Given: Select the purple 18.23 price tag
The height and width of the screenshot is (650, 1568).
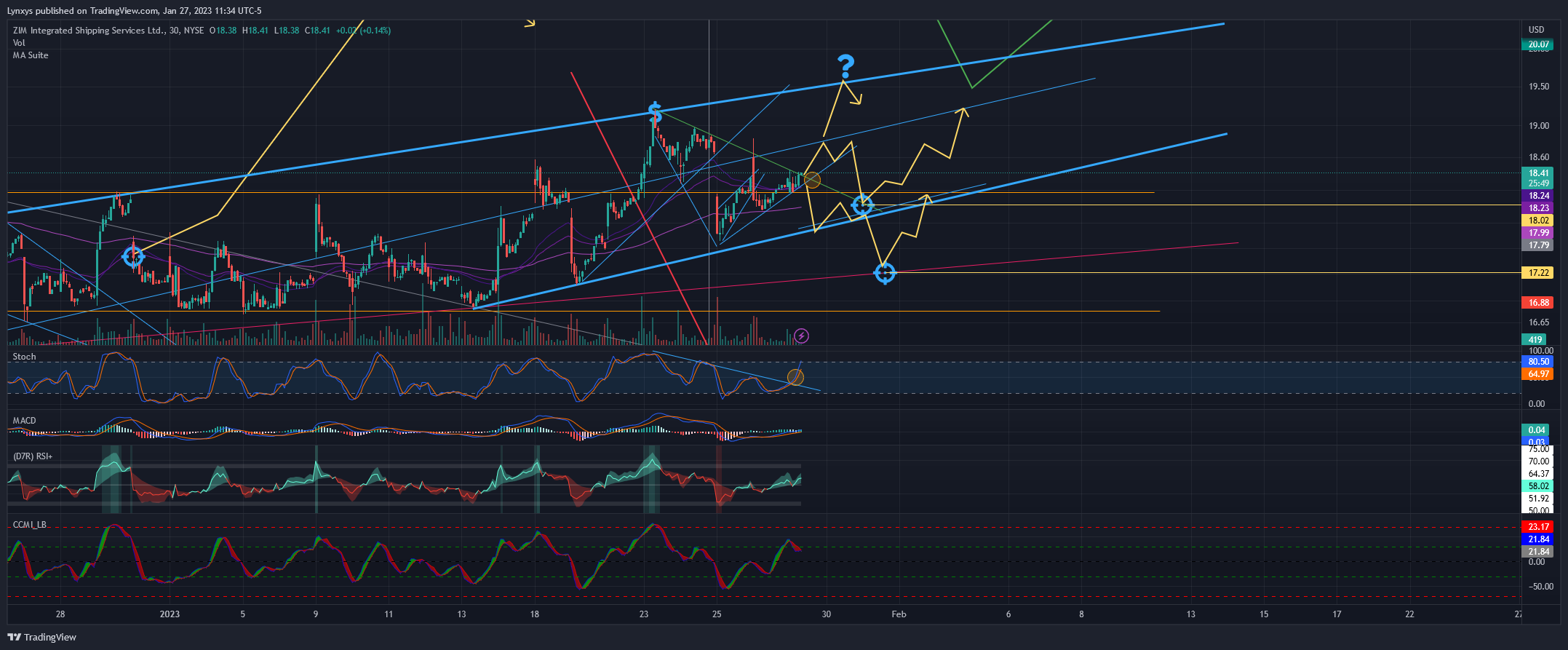Looking at the screenshot, I should (x=1537, y=208).
